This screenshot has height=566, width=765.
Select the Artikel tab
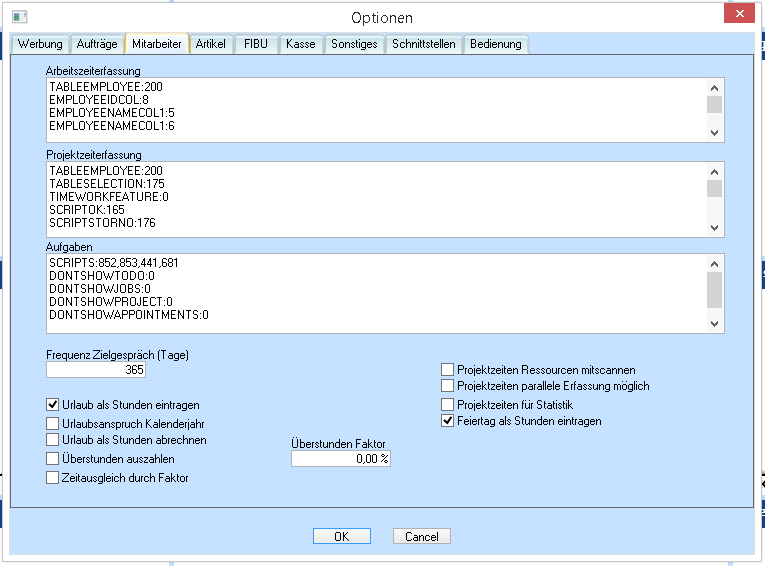210,44
